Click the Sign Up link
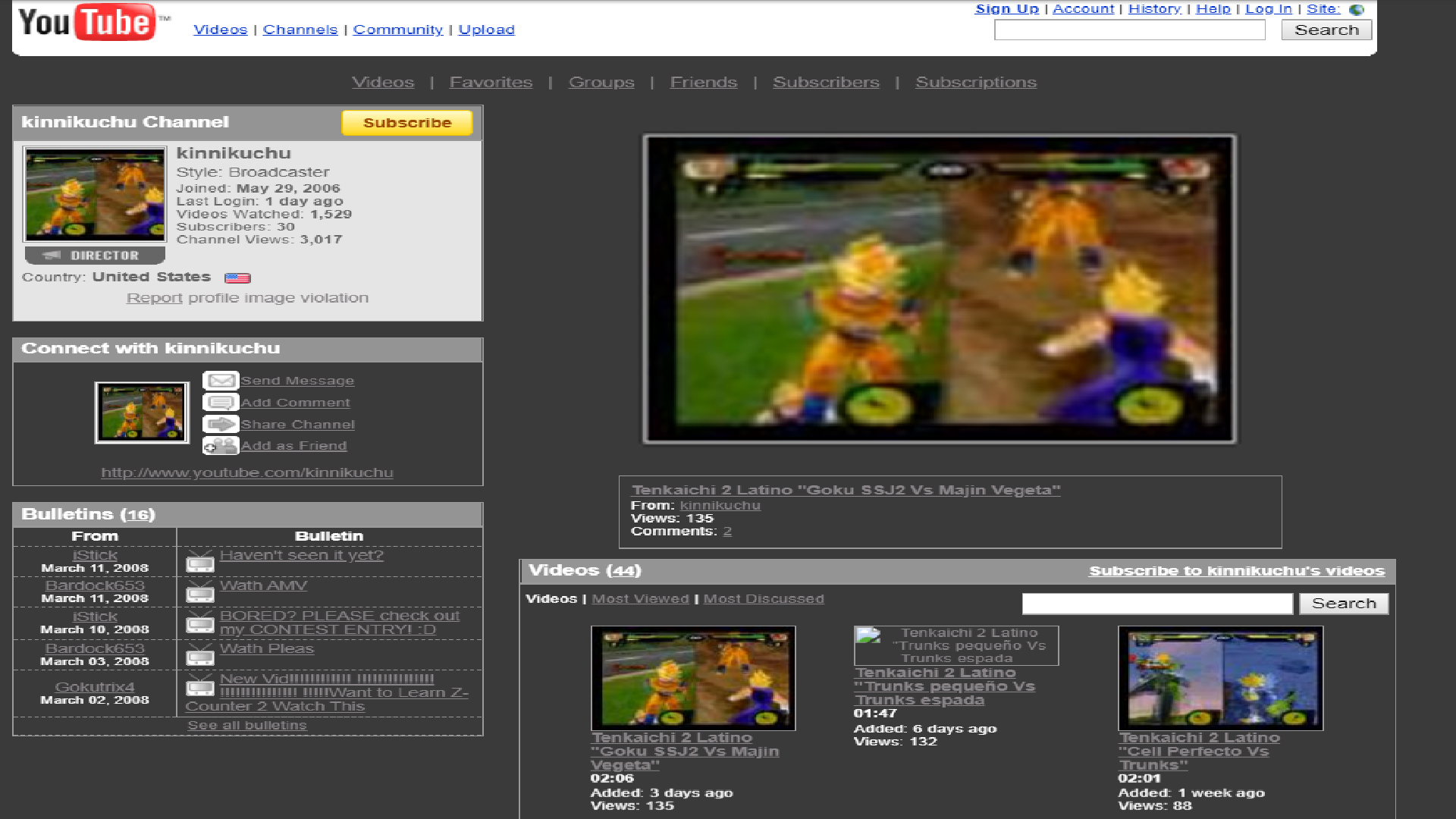Screen dimensions: 1456x819 click(x=1007, y=9)
